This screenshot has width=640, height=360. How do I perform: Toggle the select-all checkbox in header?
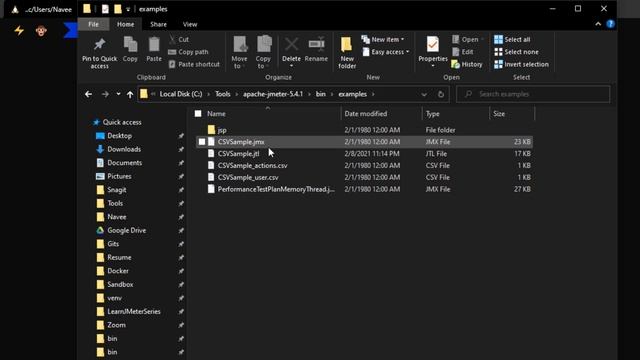198,113
